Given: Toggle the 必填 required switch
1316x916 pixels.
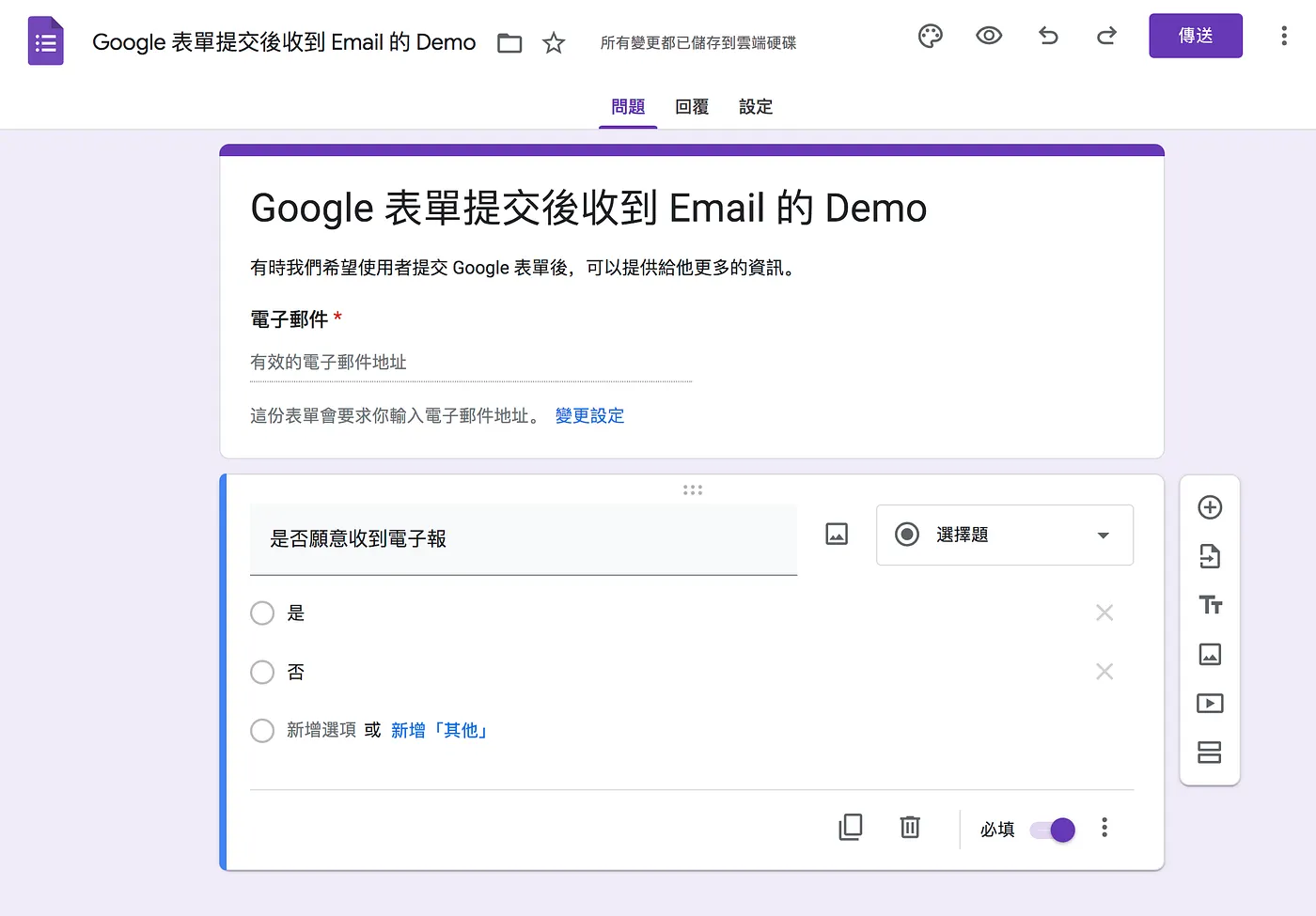Looking at the screenshot, I should [x=1053, y=830].
